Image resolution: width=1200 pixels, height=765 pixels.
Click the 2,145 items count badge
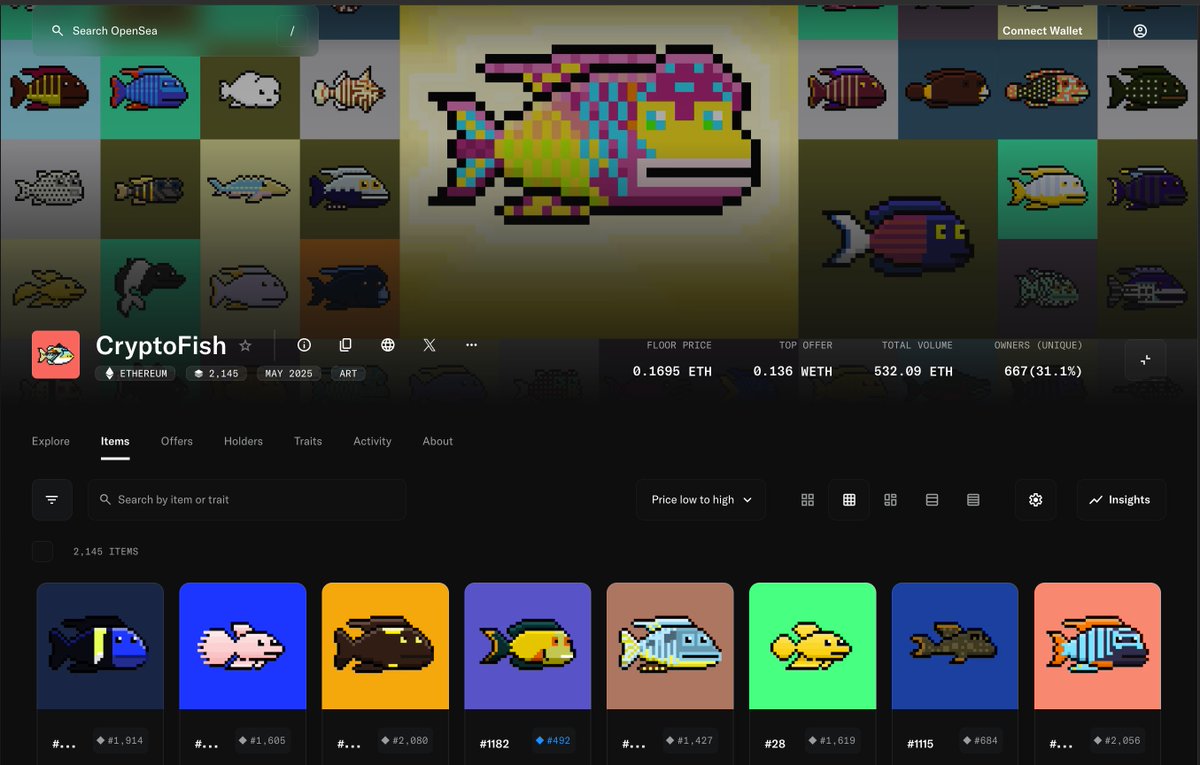click(216, 373)
